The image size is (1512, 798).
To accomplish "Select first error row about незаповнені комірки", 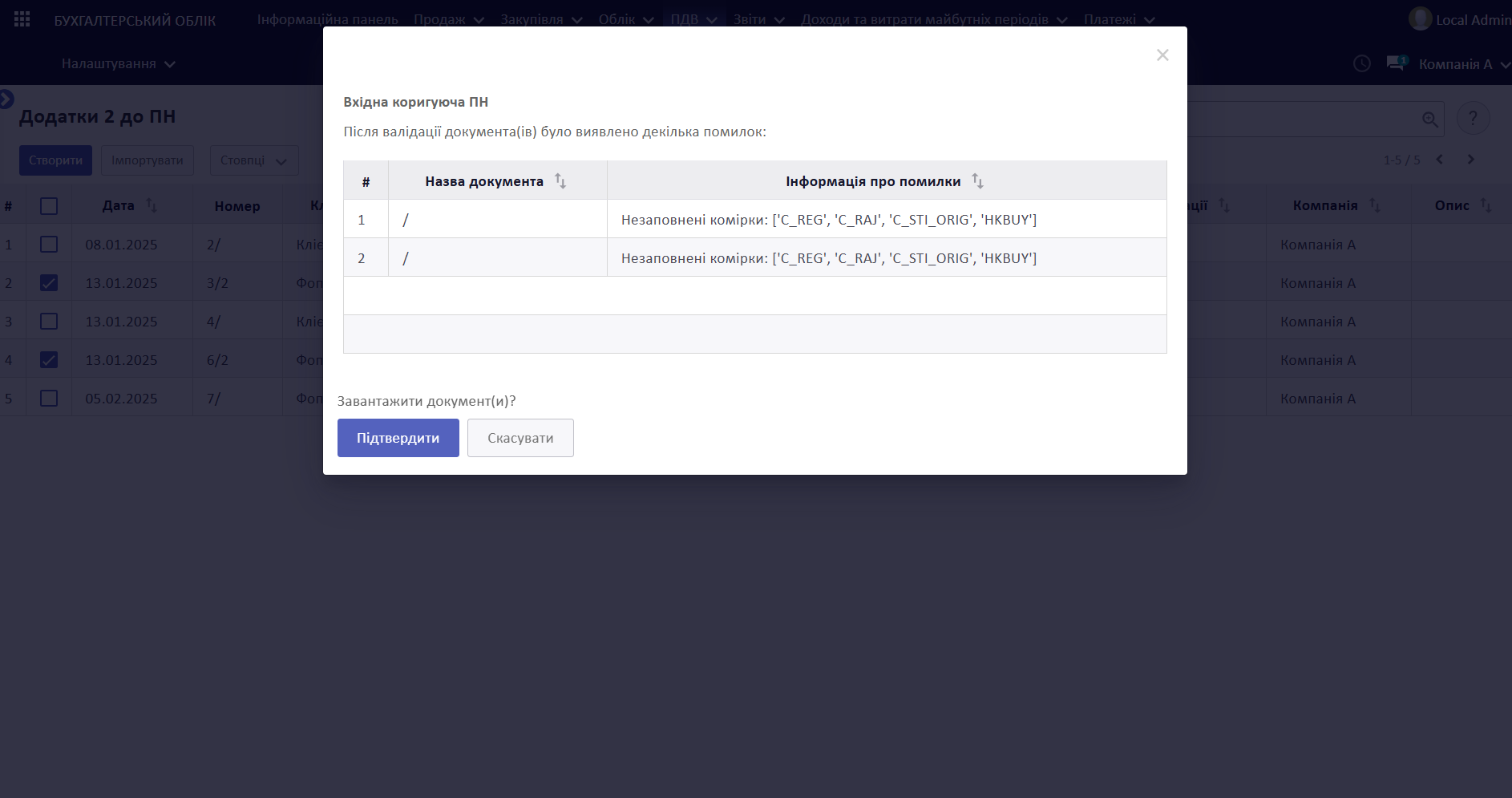I will 754,219.
